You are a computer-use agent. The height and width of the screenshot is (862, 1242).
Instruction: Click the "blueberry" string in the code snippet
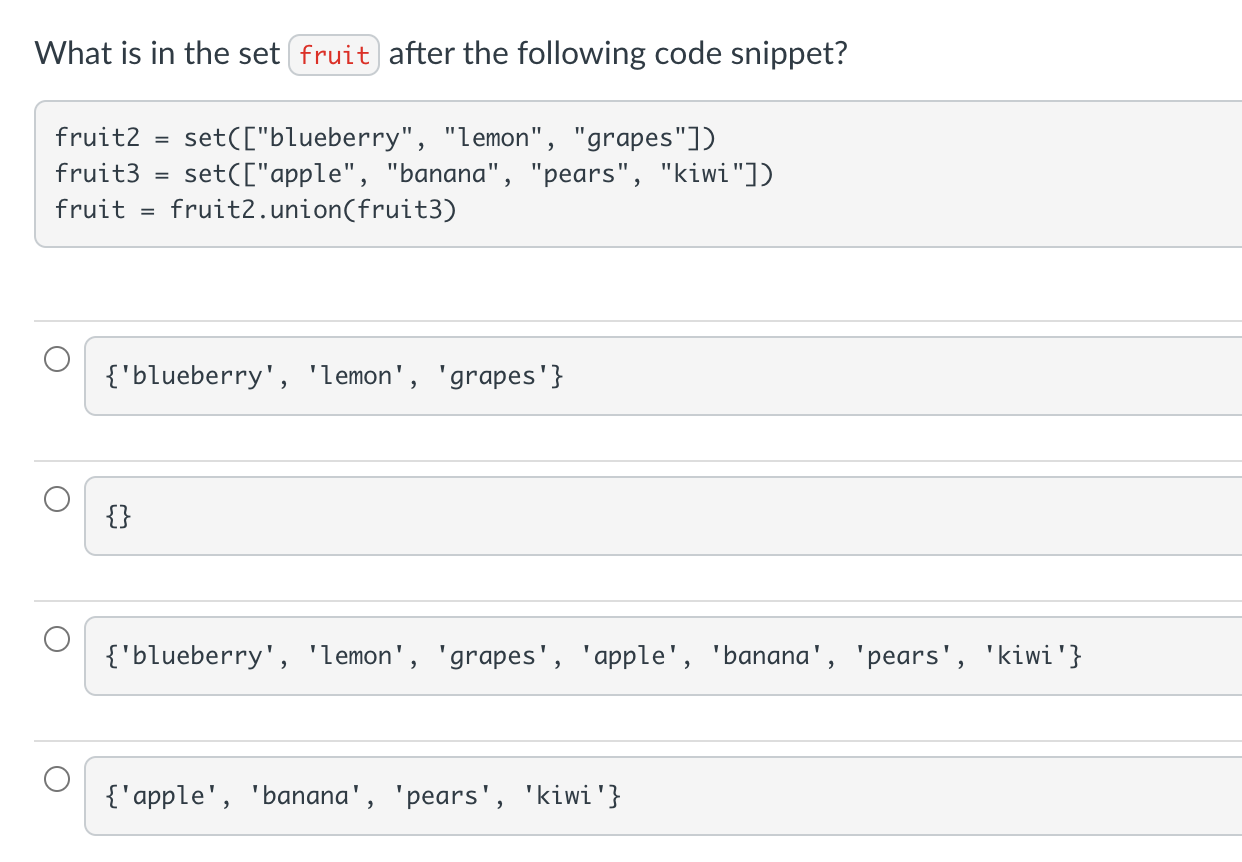(342, 136)
